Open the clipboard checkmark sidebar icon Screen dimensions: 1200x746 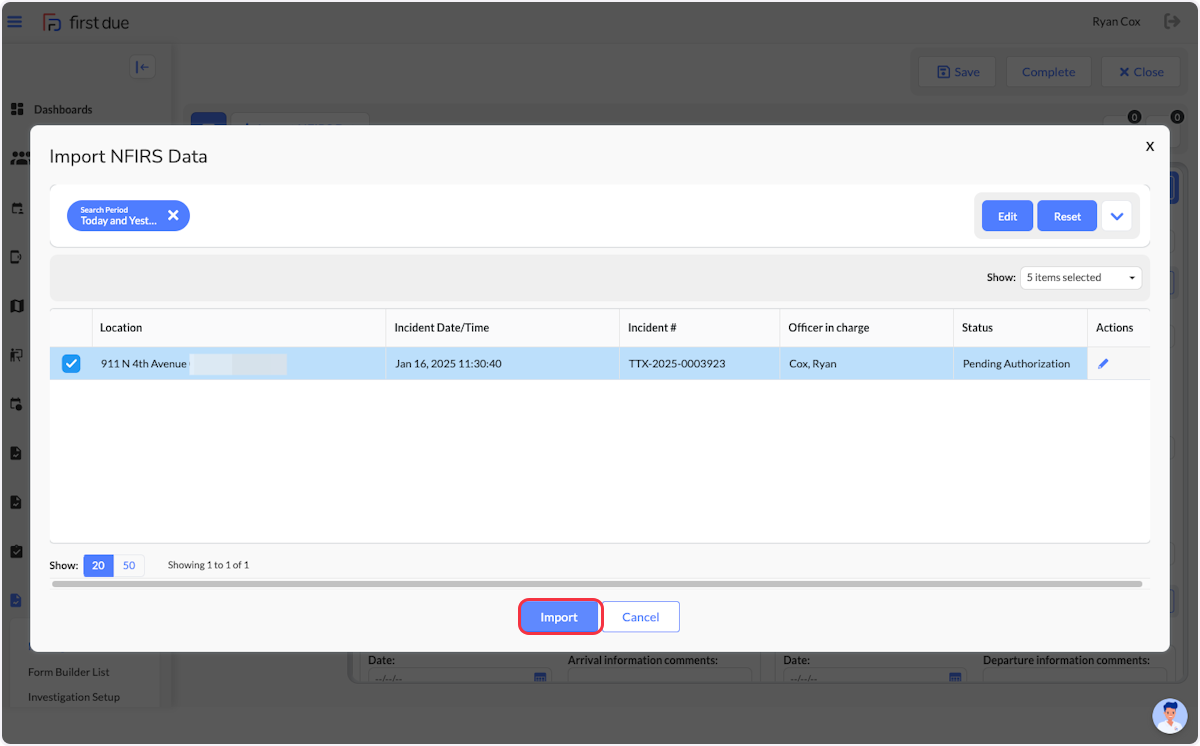[17, 551]
